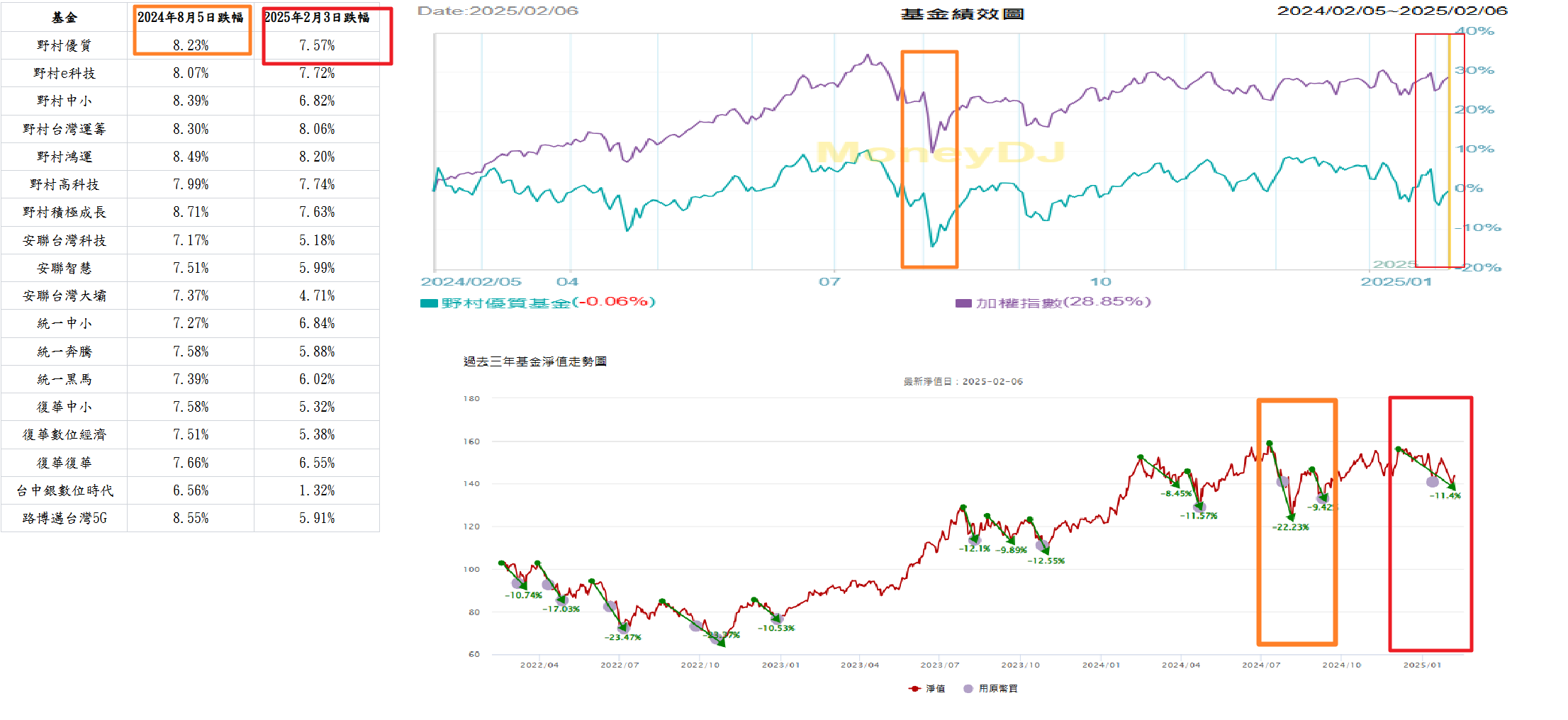The width and height of the screenshot is (1568, 720).
Task: Click the 基金績效圖 chart title
Action: [962, 14]
